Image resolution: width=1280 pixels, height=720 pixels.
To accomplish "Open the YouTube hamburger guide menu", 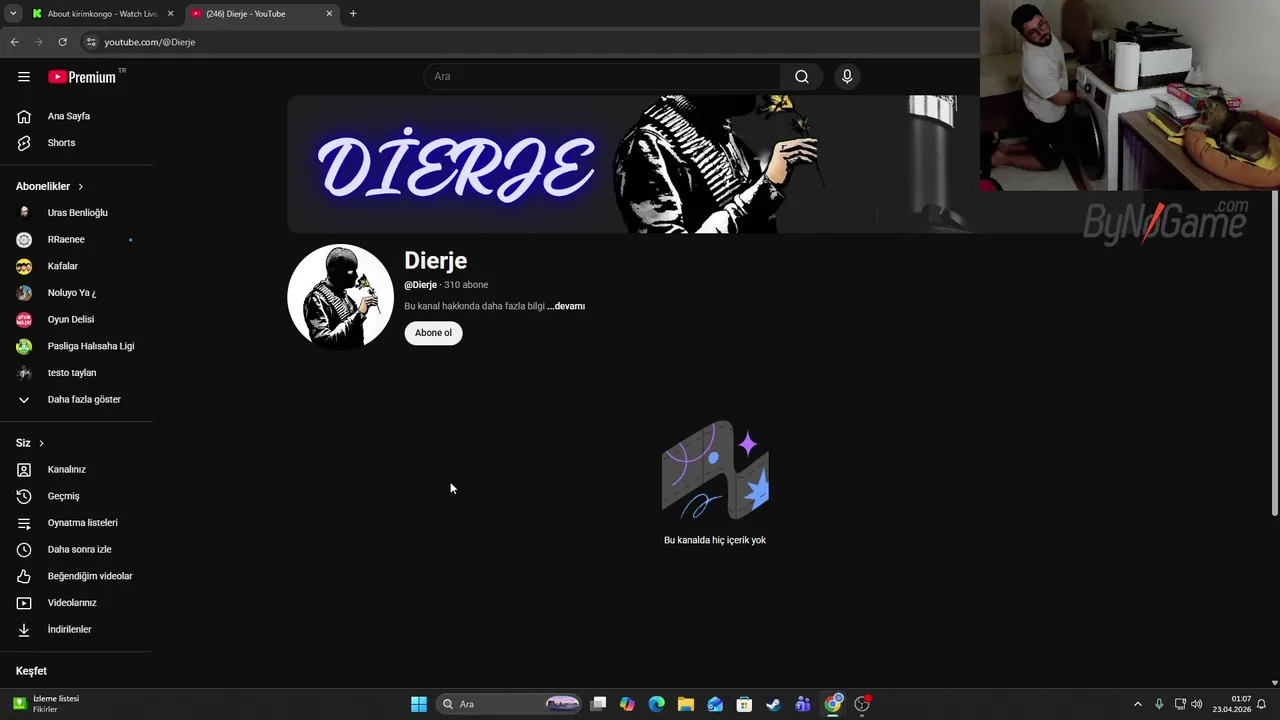I will 24,76.
